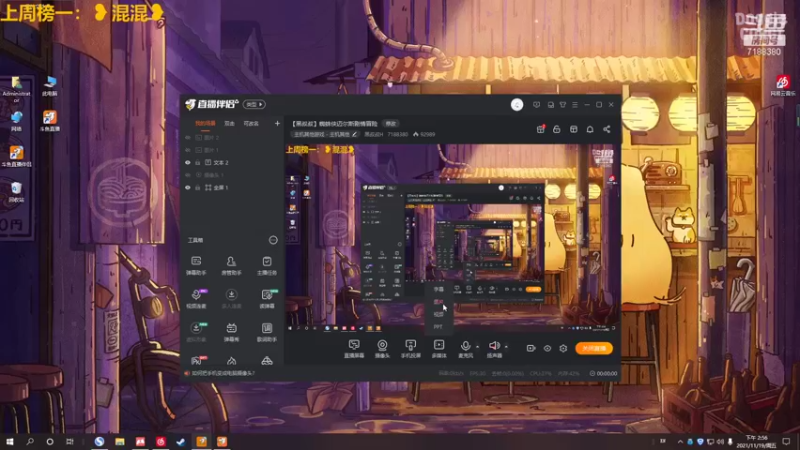Open the notification bell

pos(590,129)
